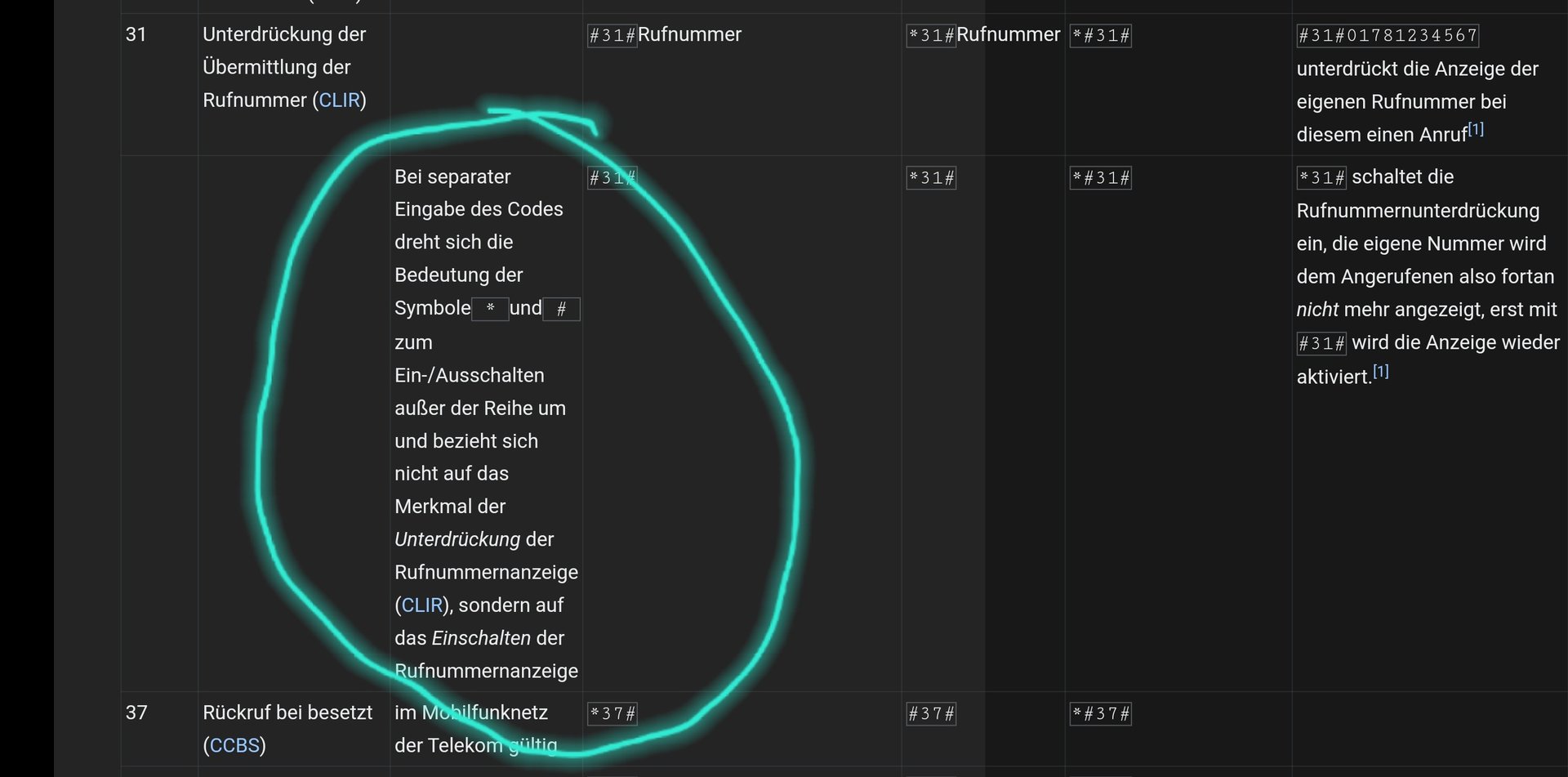Click the #31#01781234567 example code
This screenshot has height=777, width=1568.
point(1388,35)
